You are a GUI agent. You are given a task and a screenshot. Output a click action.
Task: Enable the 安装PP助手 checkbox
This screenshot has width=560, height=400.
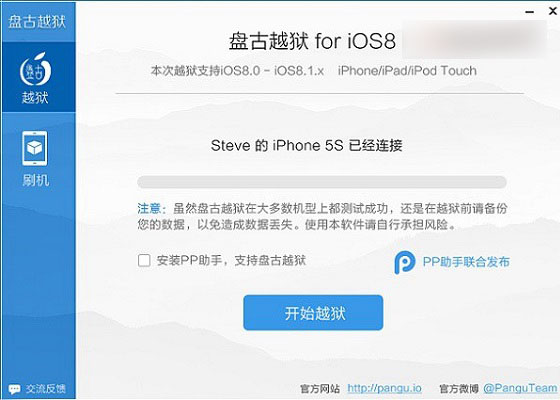click(144, 260)
